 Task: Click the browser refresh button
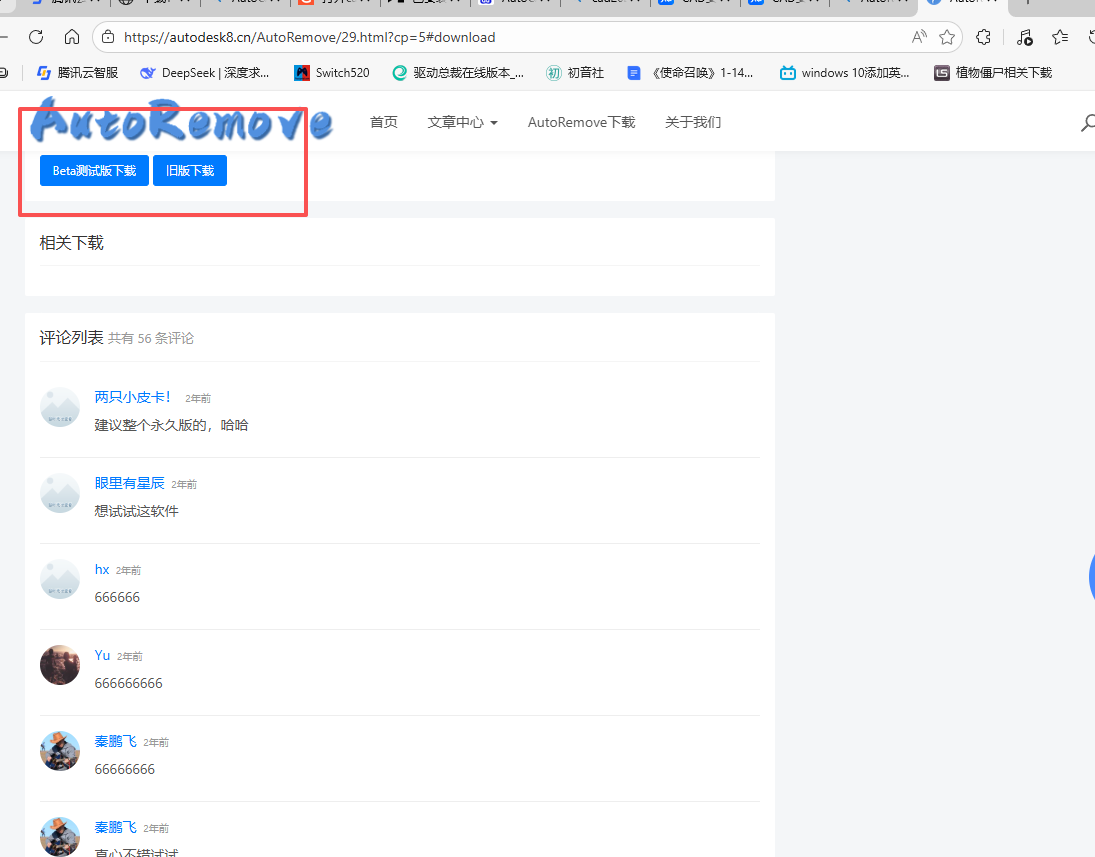tap(36, 37)
